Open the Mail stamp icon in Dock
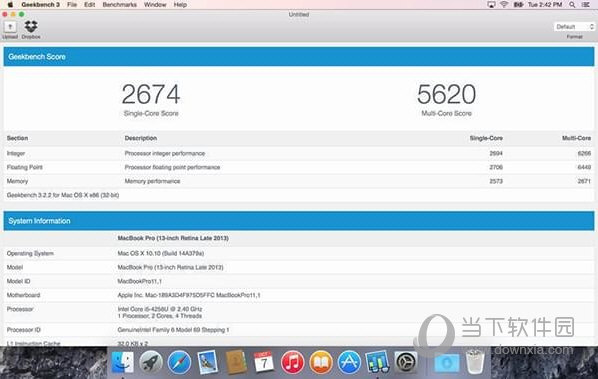Viewport: 598px width, 379px height. [207, 362]
